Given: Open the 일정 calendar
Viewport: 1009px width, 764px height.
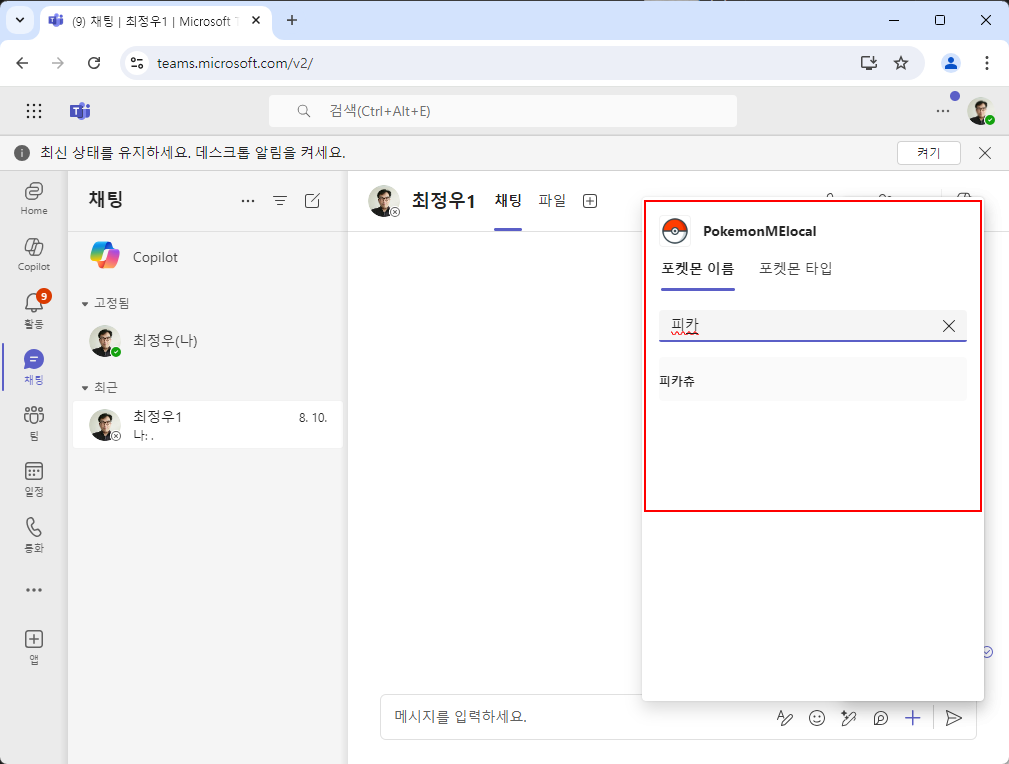Looking at the screenshot, I should tap(33, 478).
